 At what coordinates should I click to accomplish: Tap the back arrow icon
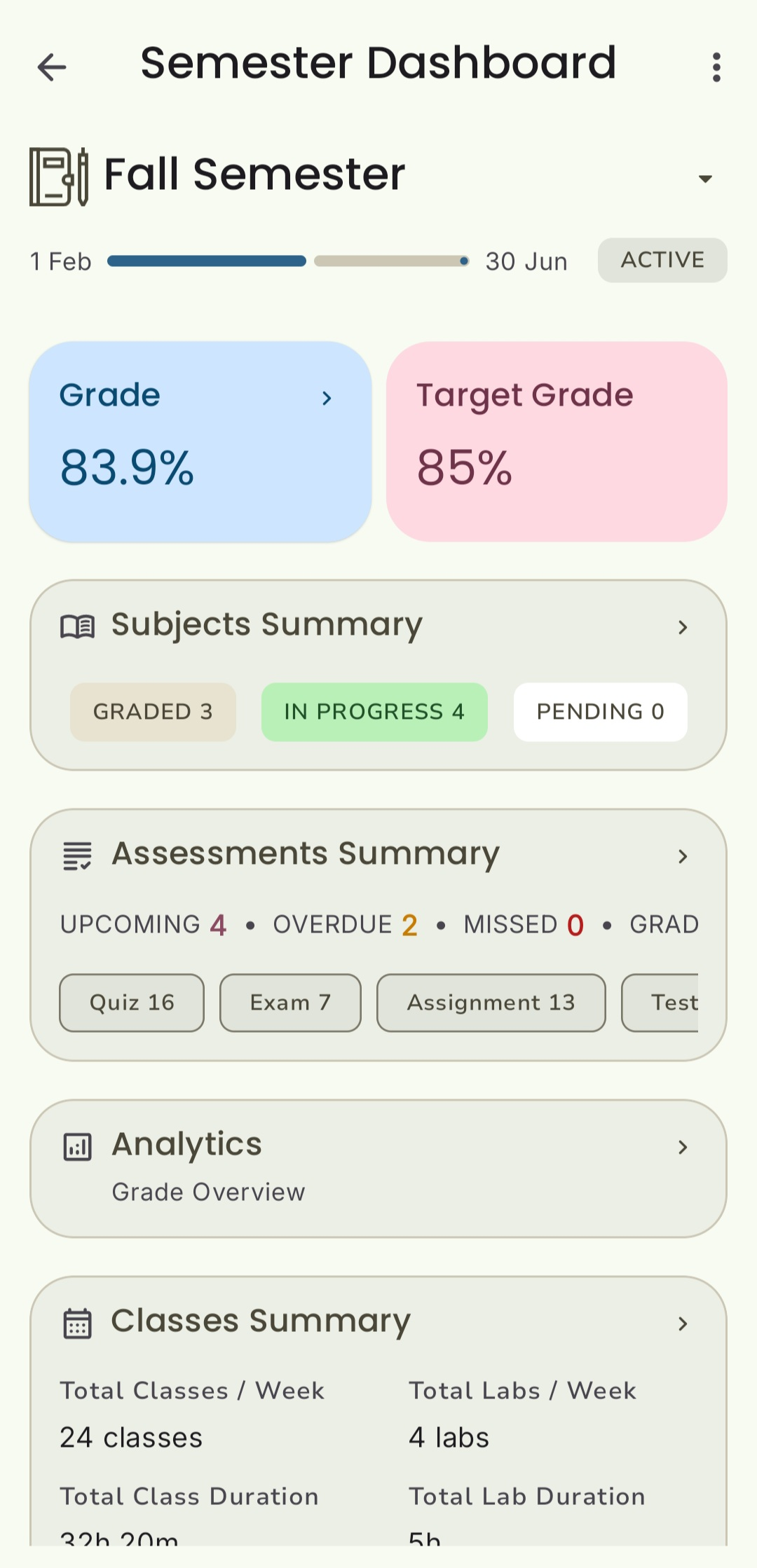[52, 67]
